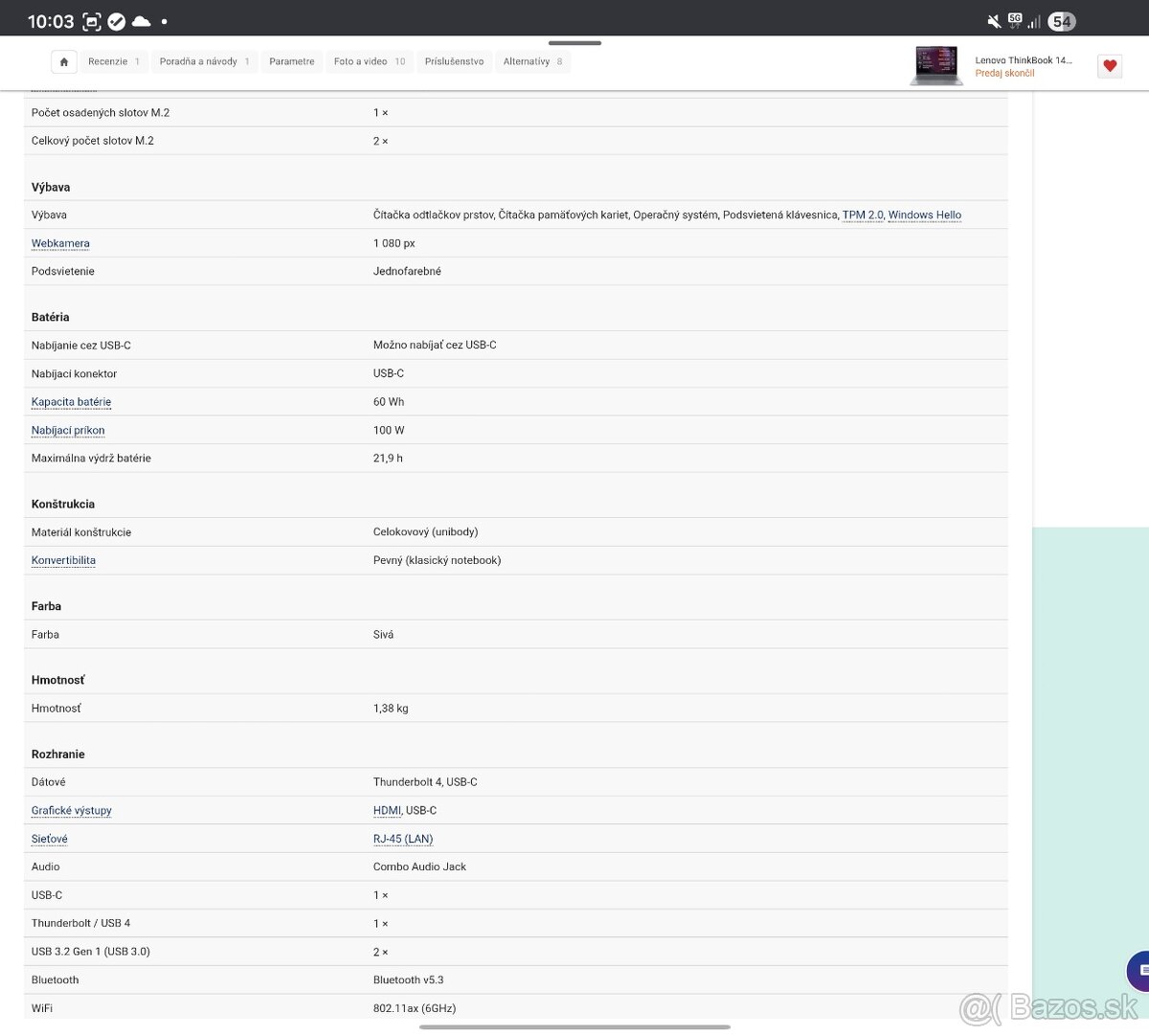1149x1036 pixels.
Task: View the Alternatívy tab
Action: point(532,61)
